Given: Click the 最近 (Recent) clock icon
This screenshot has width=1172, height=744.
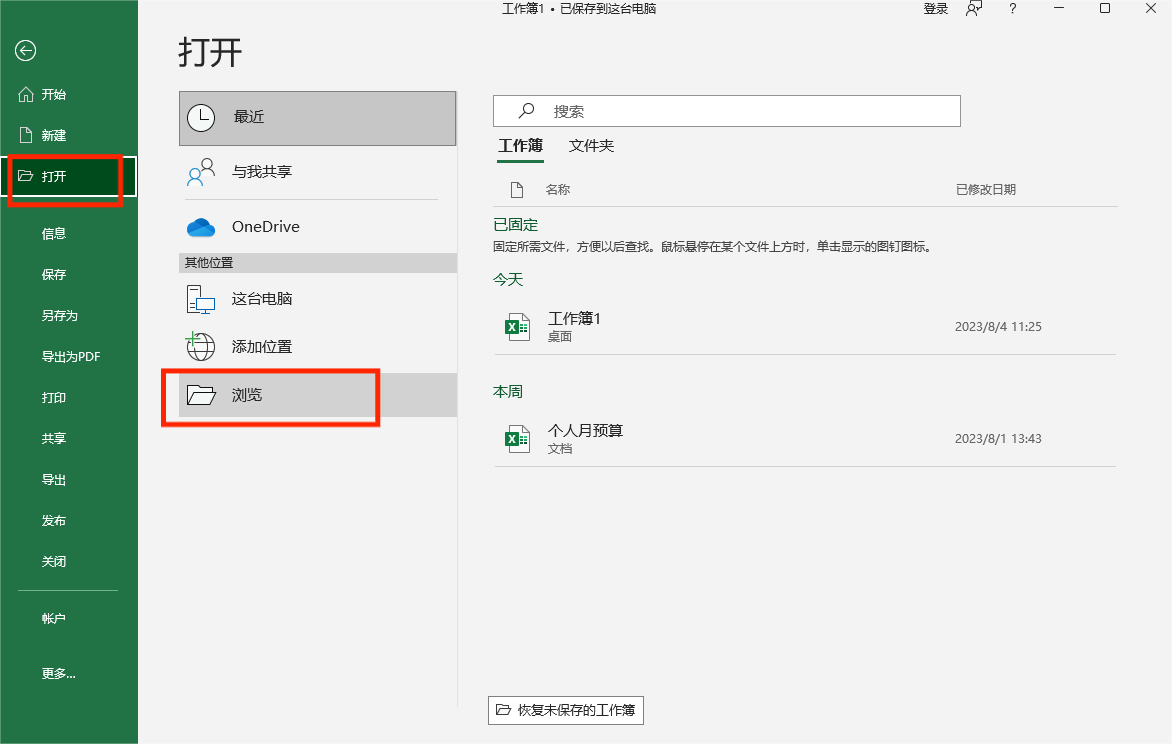Looking at the screenshot, I should coord(200,118).
